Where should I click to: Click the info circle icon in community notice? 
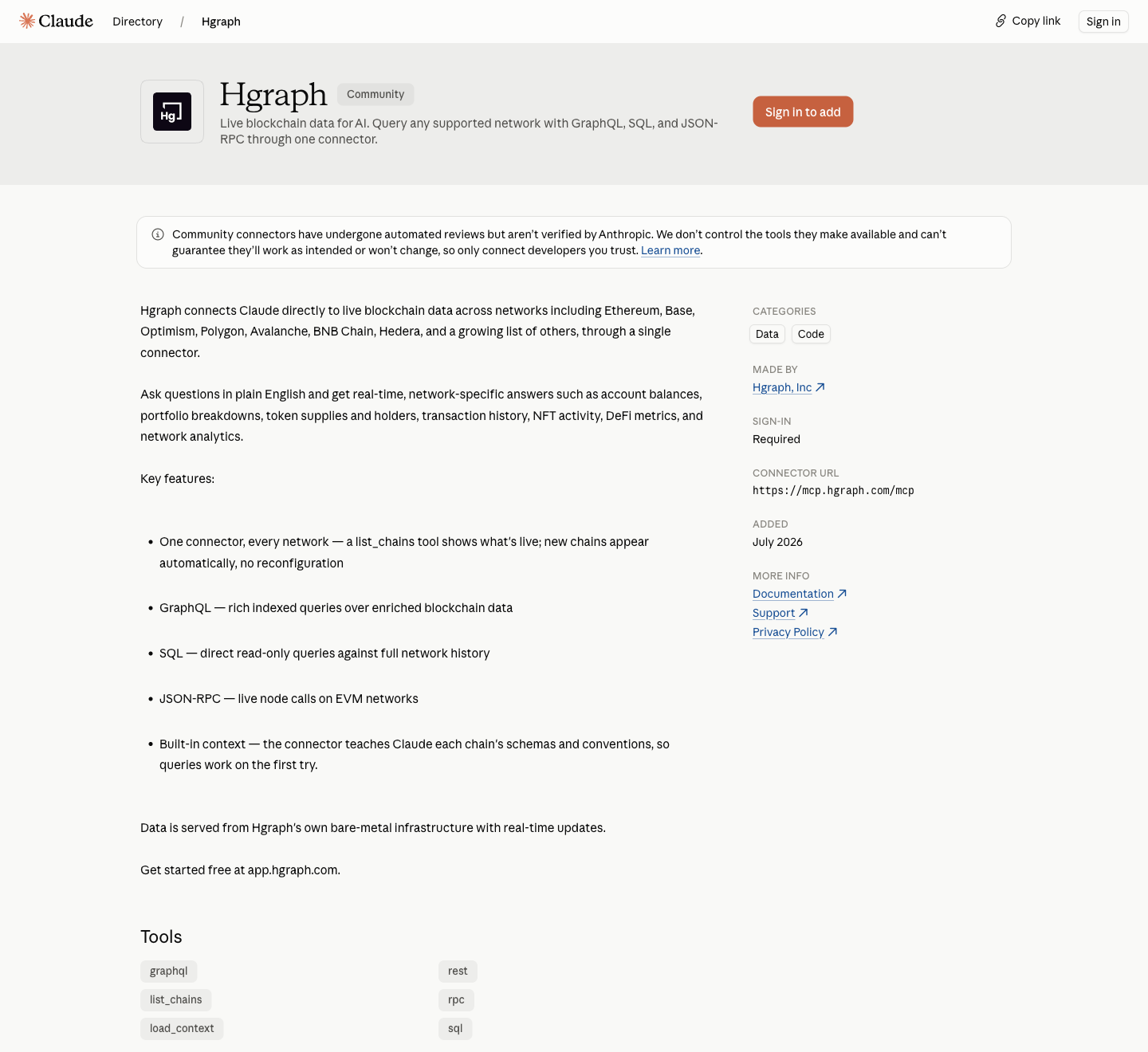tap(158, 234)
